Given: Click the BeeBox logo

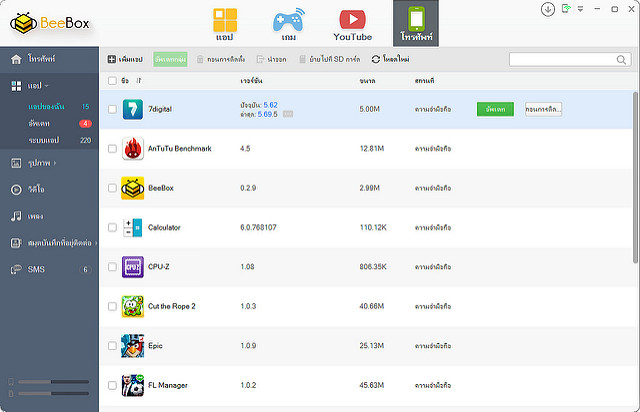Looking at the screenshot, I should 49,23.
